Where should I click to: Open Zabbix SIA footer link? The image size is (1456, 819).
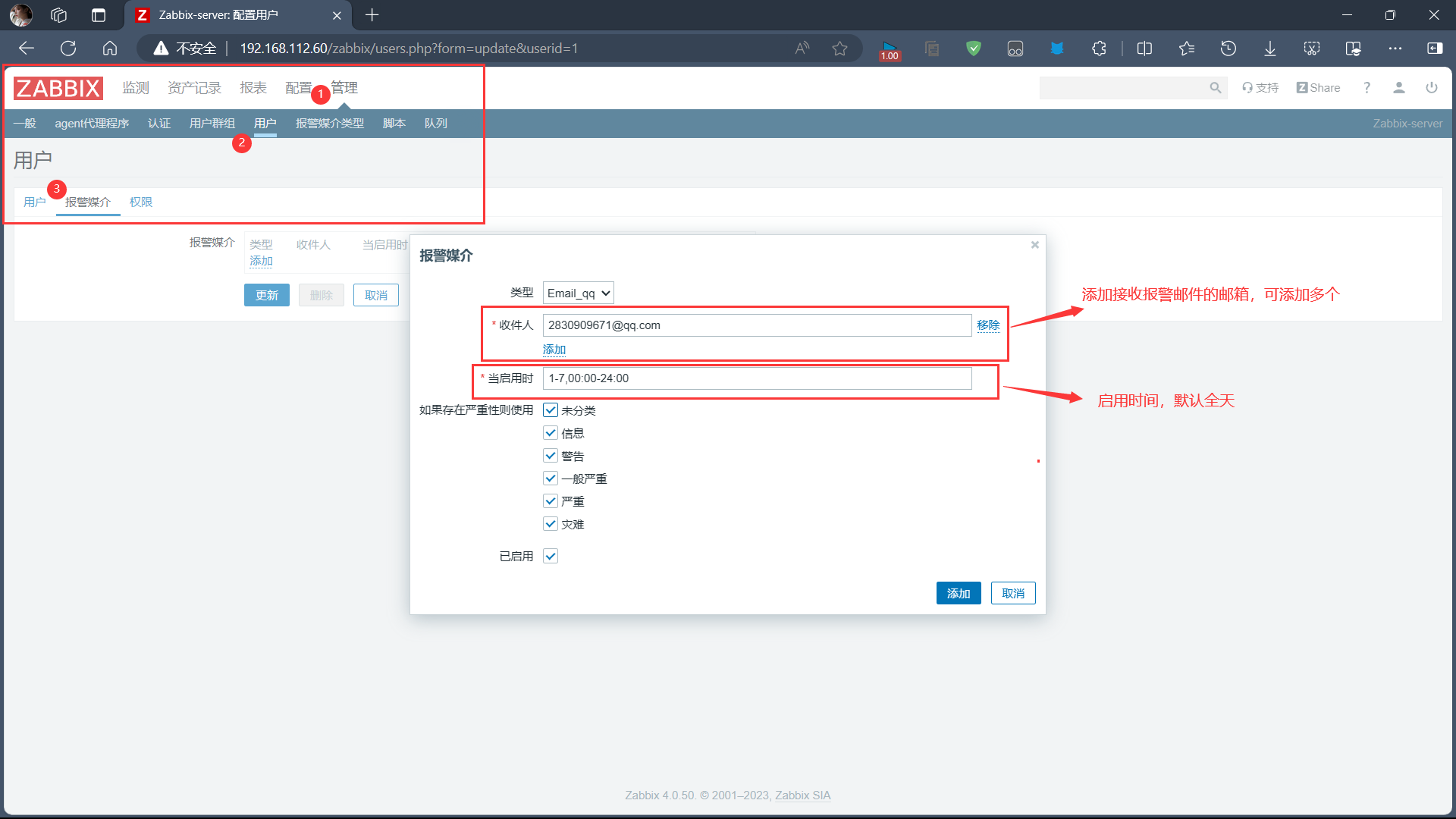(803, 795)
